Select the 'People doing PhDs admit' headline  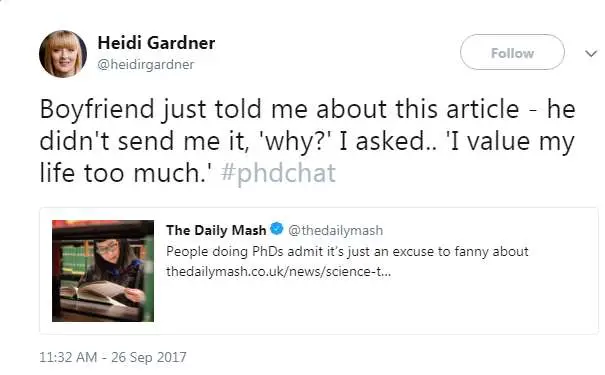point(347,252)
